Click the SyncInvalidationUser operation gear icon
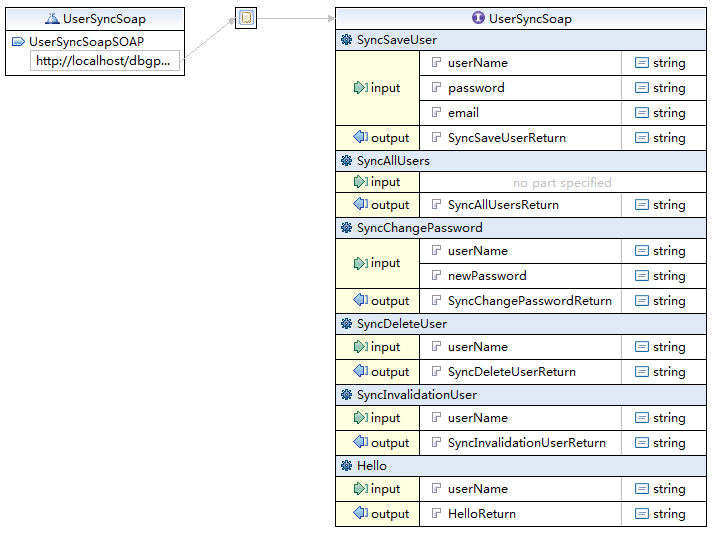Viewport: 713px width, 534px height. tap(346, 394)
